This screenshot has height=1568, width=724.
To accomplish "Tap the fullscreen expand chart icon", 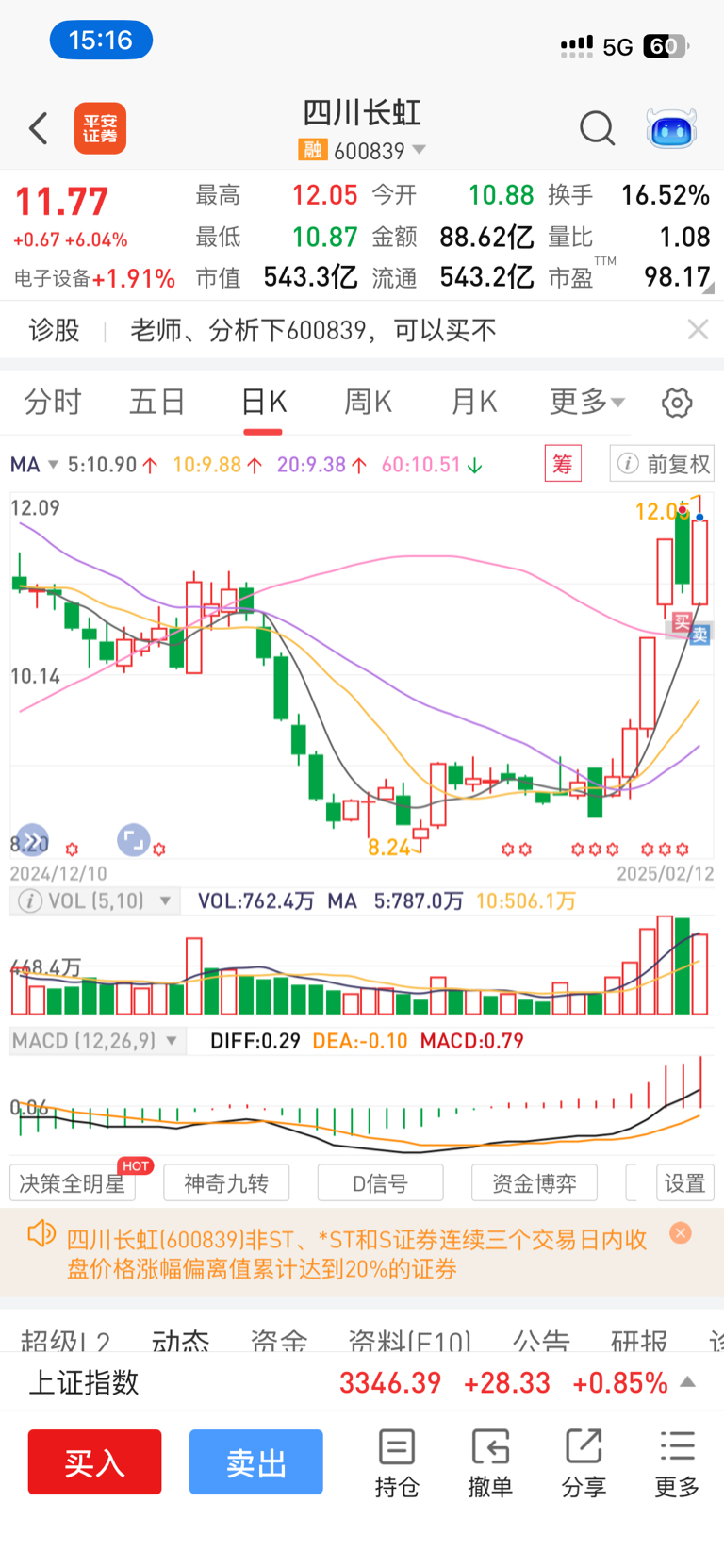I will tap(134, 840).
